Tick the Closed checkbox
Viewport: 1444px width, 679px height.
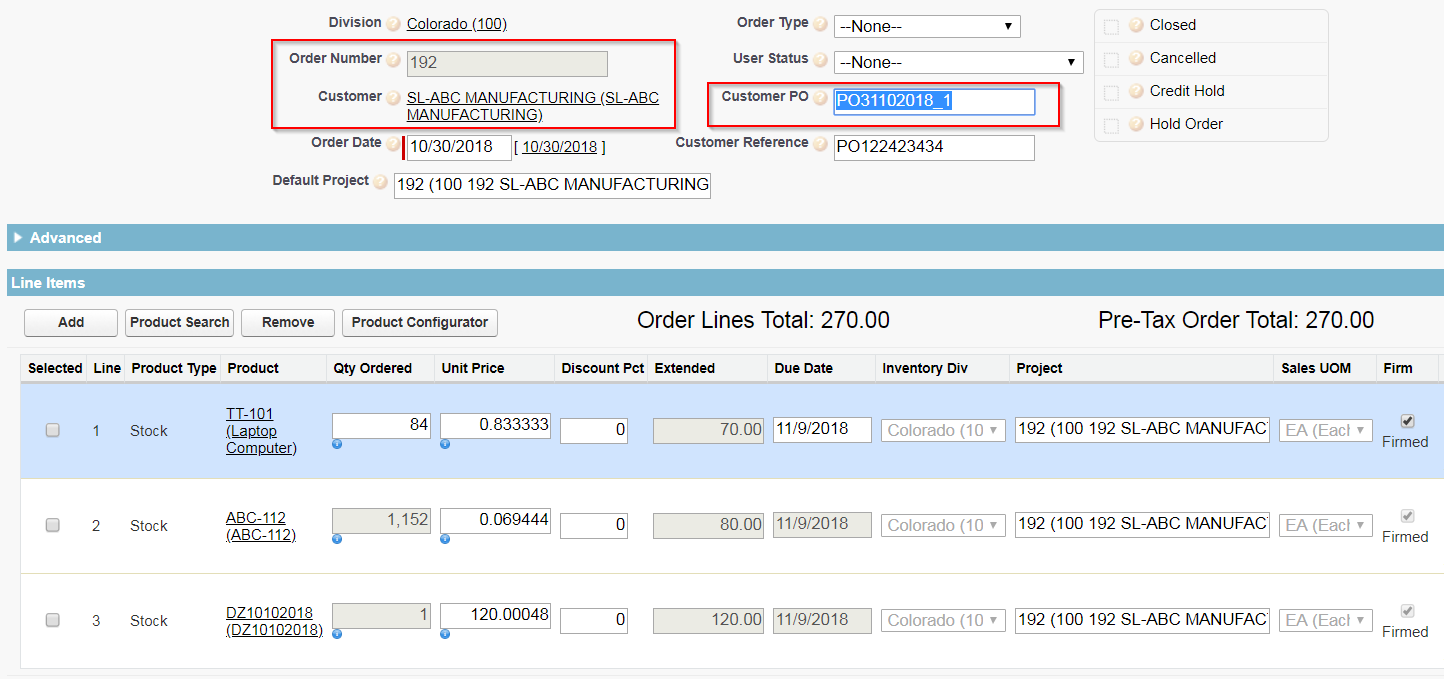(x=1111, y=26)
